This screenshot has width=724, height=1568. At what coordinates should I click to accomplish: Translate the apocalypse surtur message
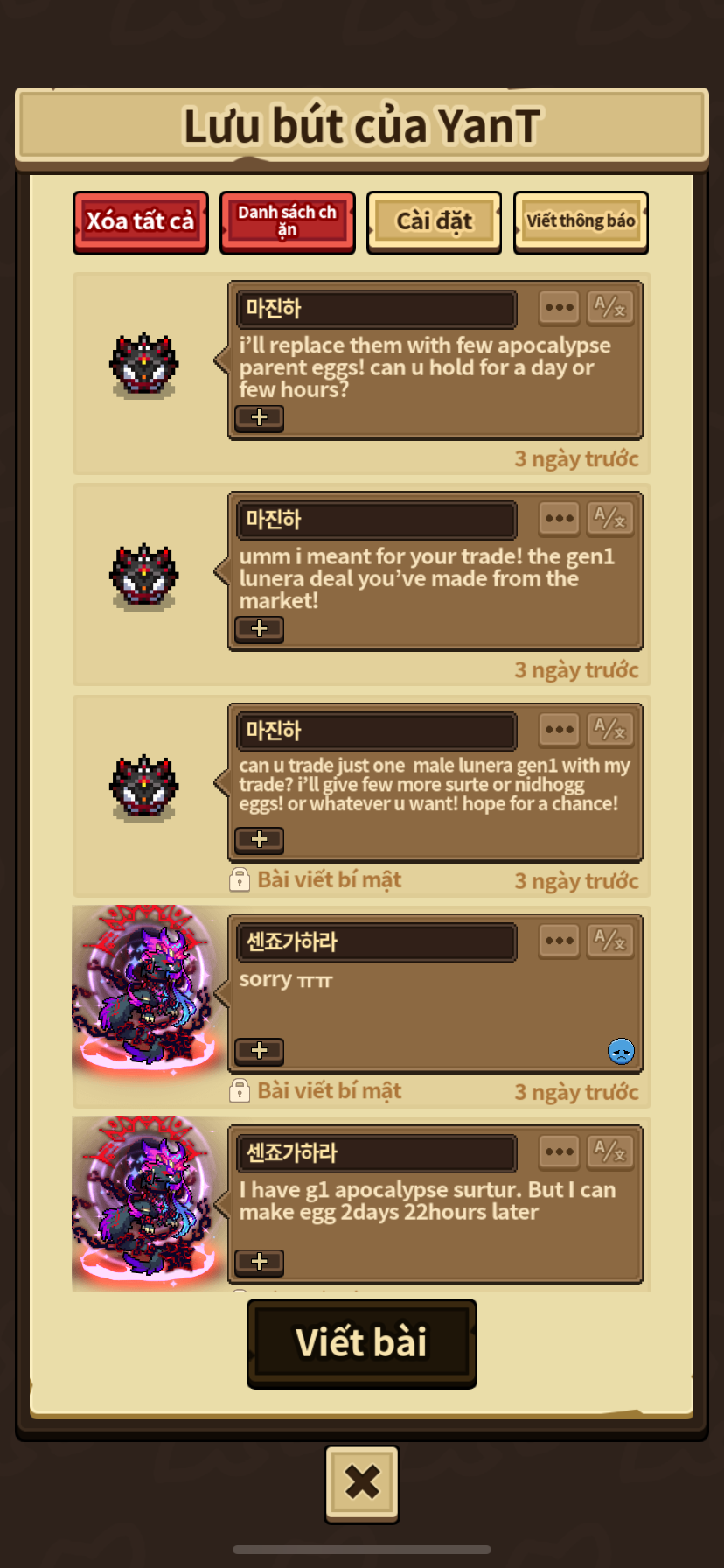tap(610, 1152)
